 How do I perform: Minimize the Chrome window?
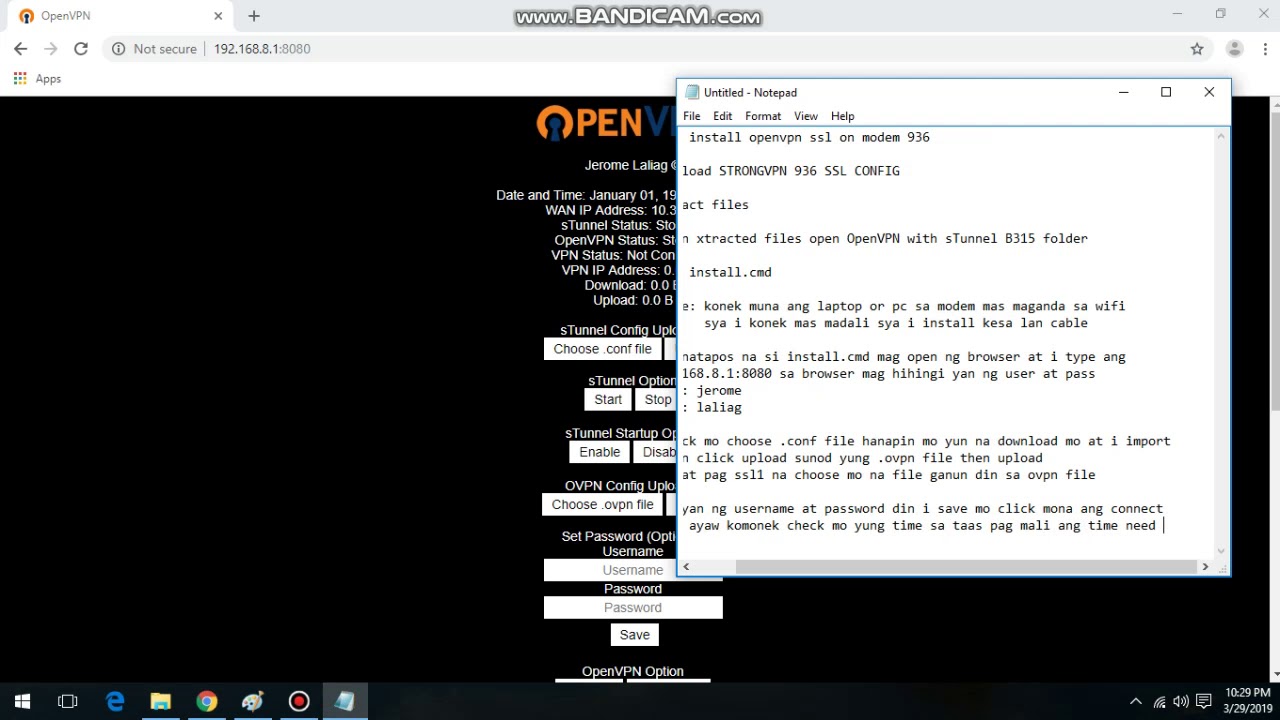point(1175,14)
